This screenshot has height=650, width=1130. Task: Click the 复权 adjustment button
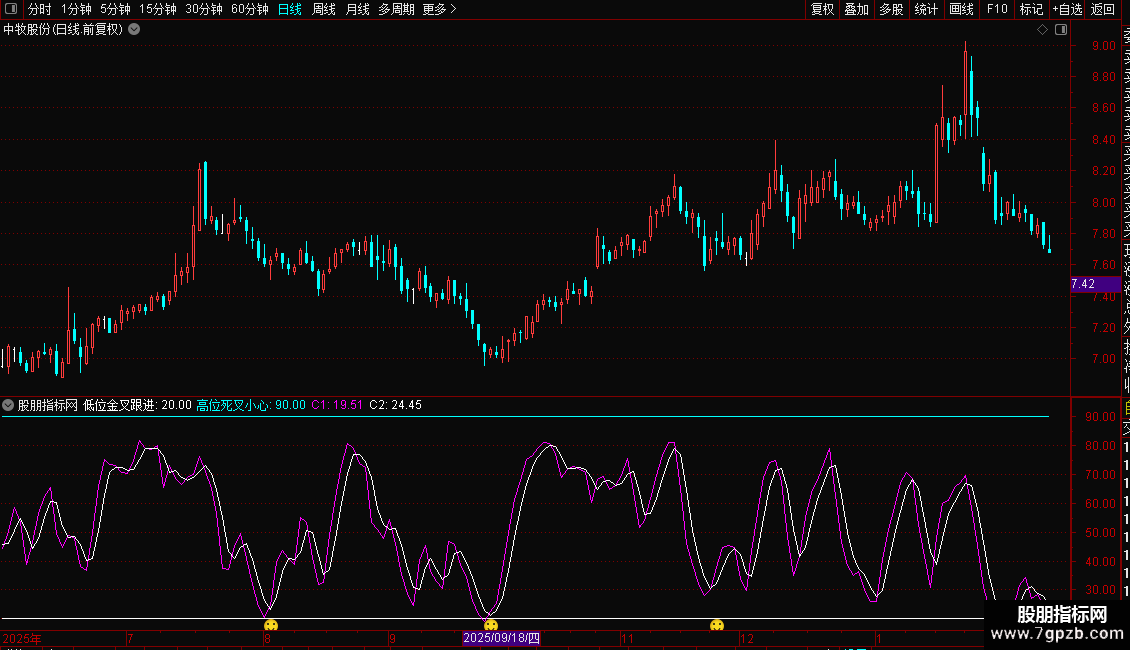(x=823, y=9)
